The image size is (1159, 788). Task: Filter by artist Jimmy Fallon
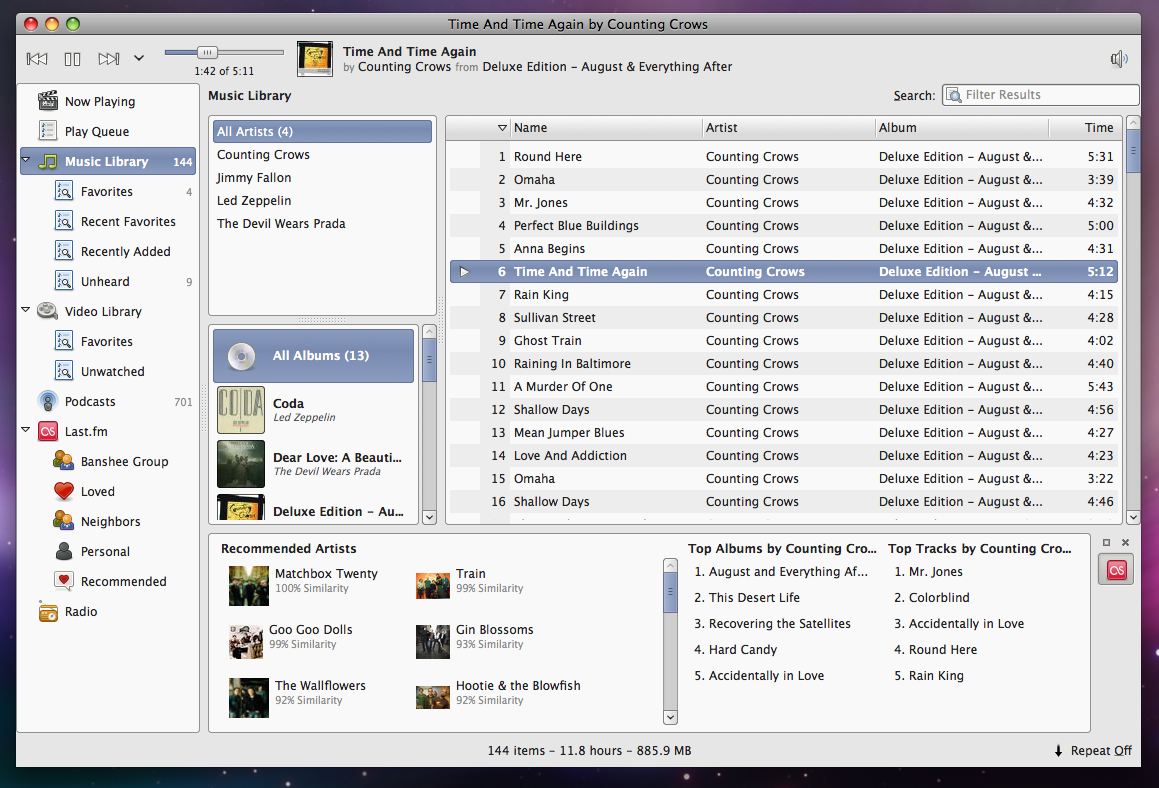323,177
